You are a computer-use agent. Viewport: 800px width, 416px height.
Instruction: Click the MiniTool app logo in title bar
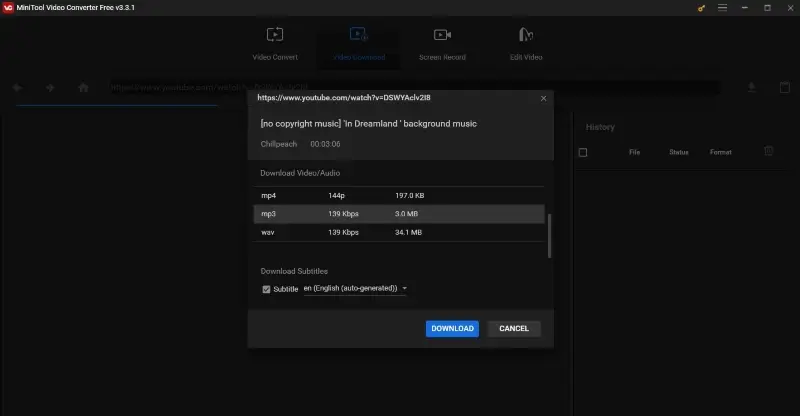8,8
